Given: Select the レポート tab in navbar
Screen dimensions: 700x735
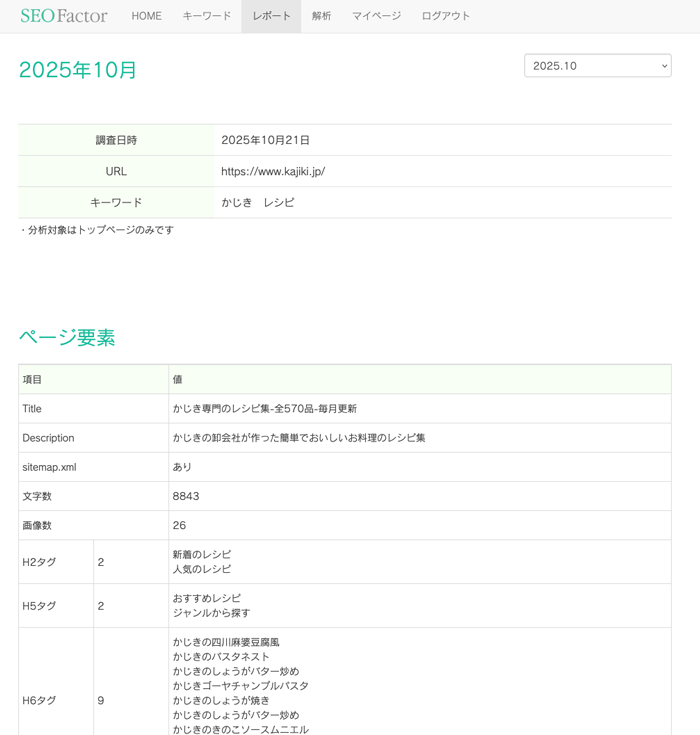Looking at the screenshot, I should coord(271,16).
